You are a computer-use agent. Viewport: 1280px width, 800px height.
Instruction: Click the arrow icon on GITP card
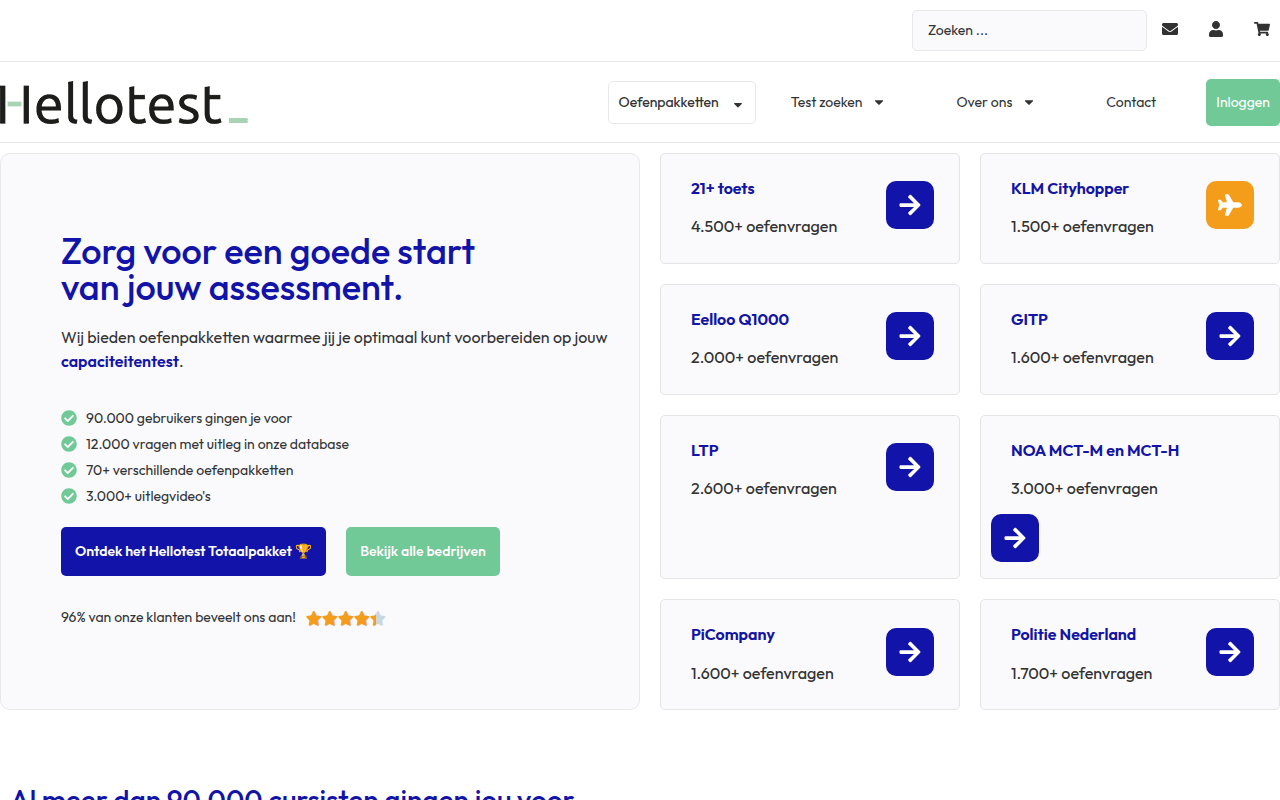(1230, 336)
